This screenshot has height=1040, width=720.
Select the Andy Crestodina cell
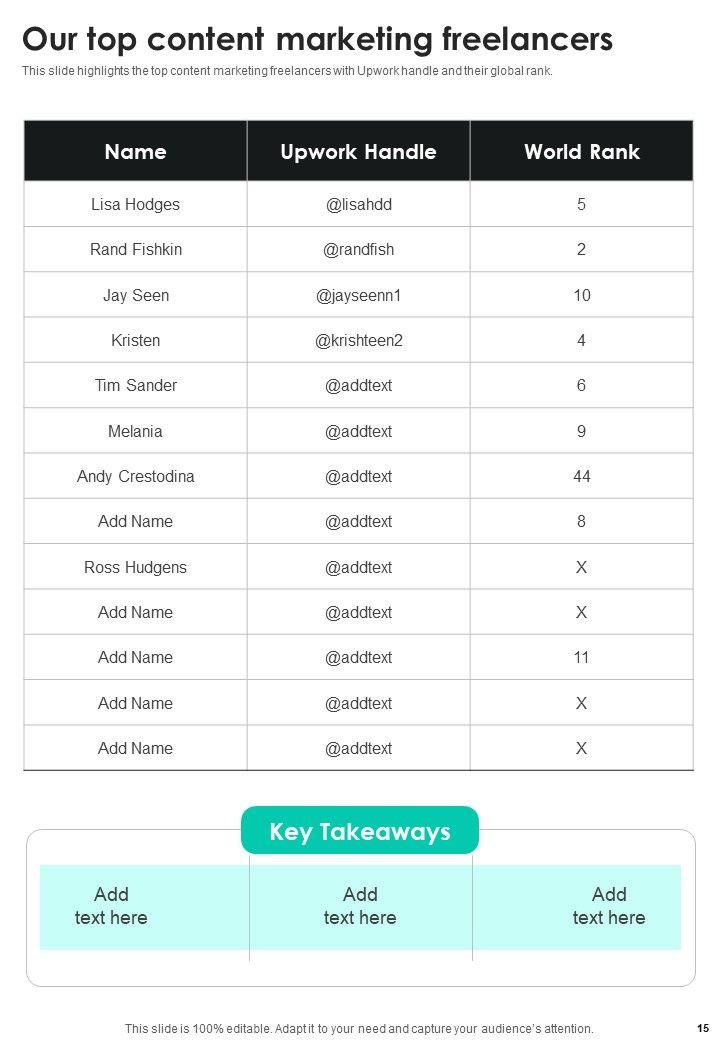[x=136, y=476]
